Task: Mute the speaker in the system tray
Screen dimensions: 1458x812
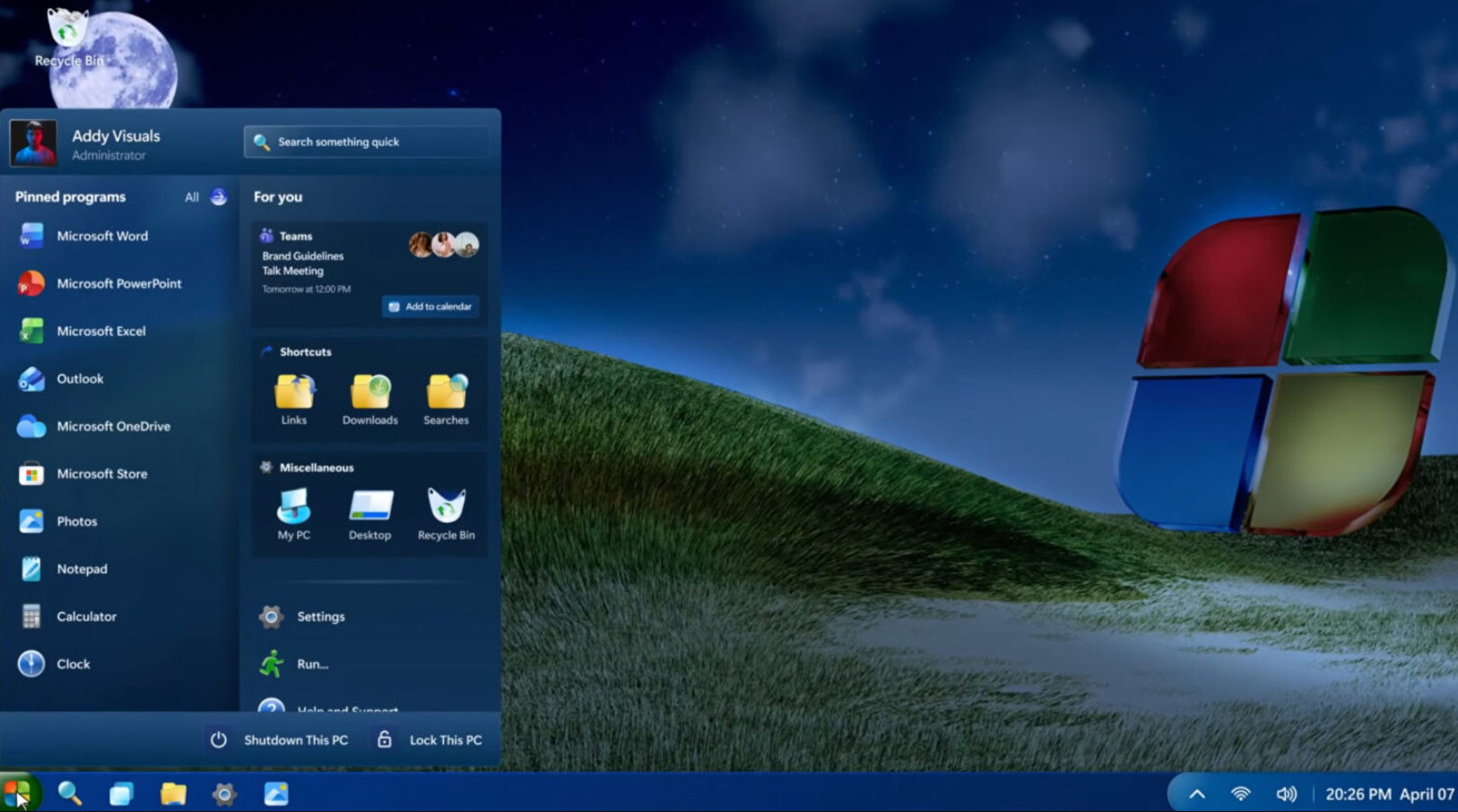Action: click(1287, 793)
